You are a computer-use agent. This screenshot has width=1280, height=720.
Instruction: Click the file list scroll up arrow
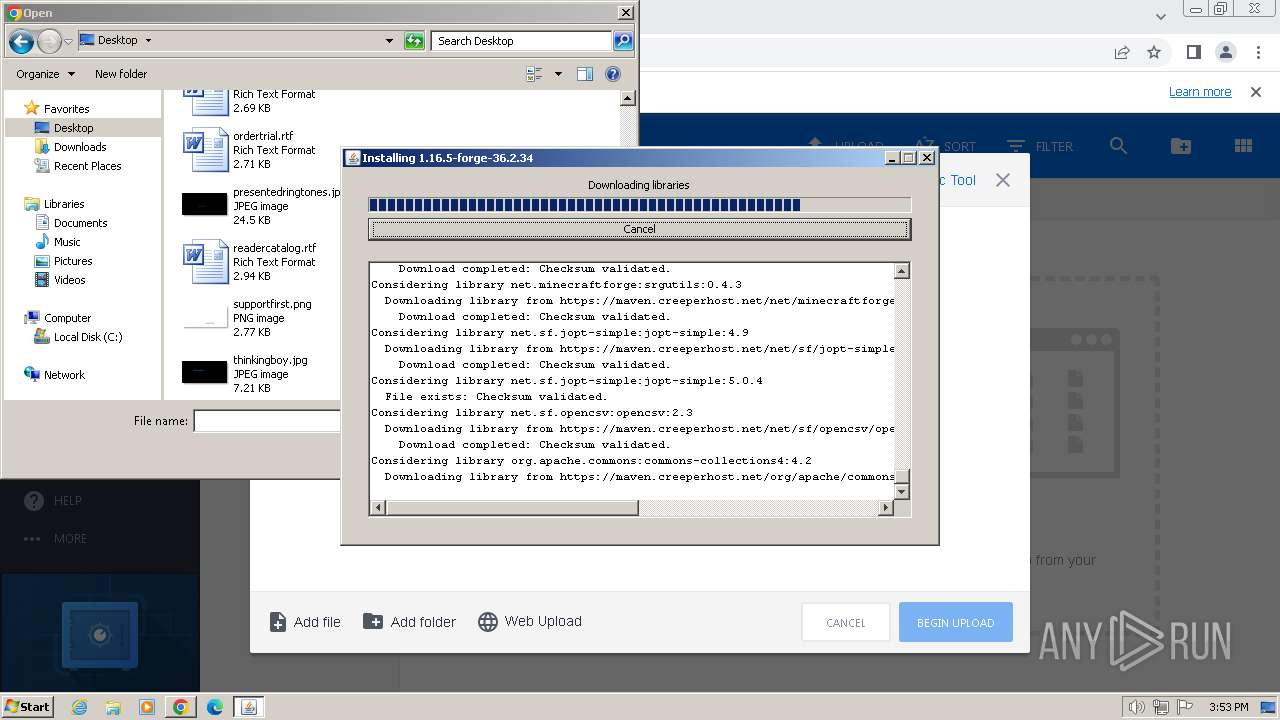point(628,98)
